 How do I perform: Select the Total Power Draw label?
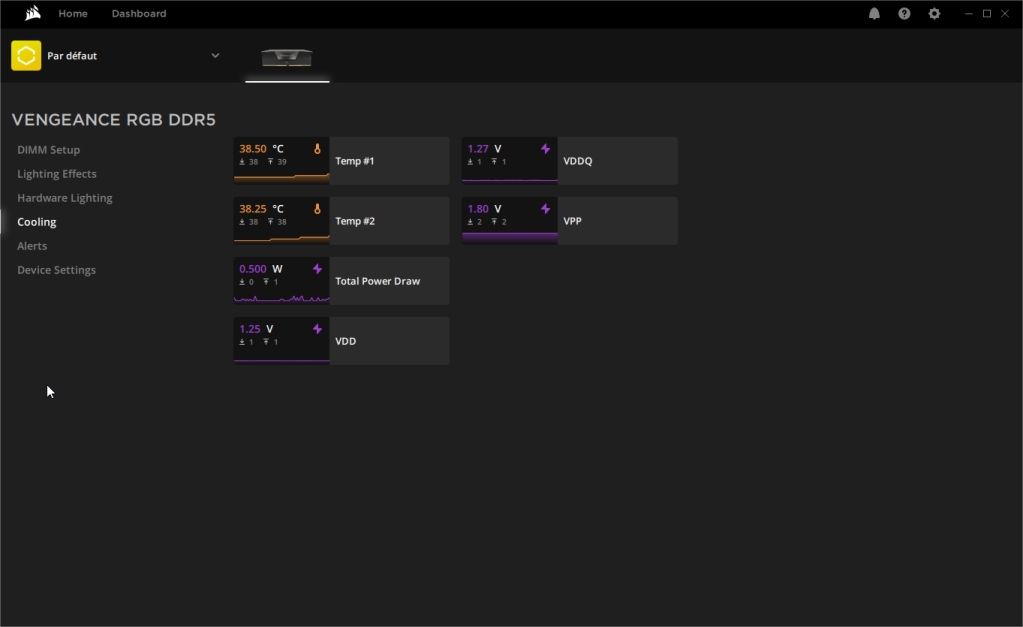pos(378,281)
